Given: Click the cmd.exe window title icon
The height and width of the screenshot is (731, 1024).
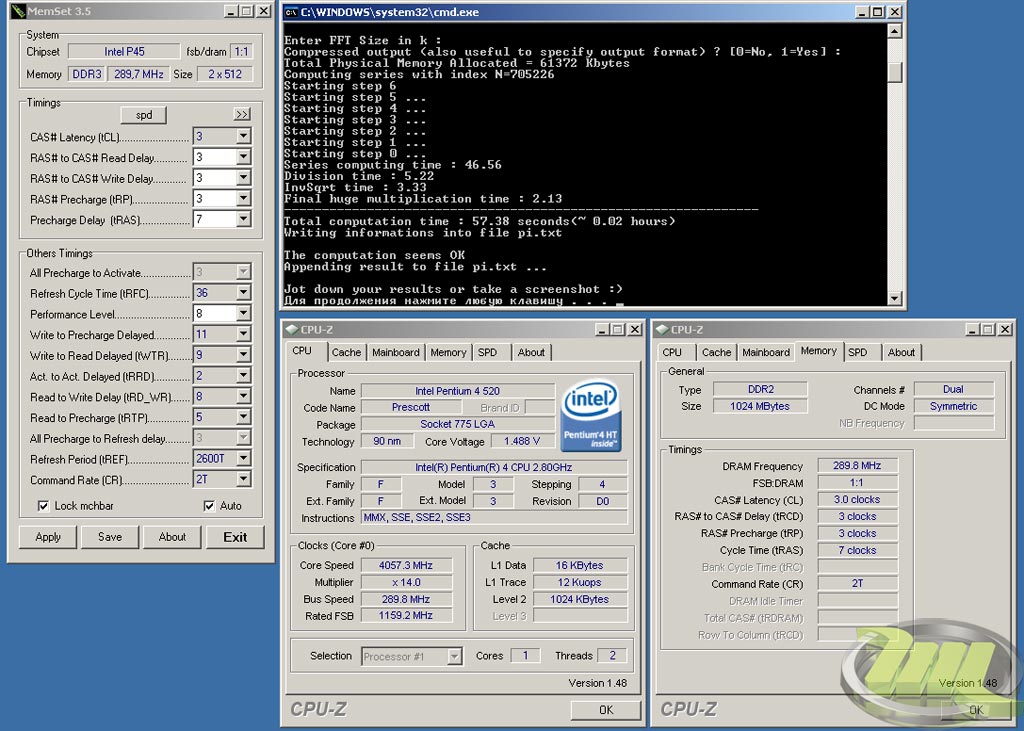Looking at the screenshot, I should click(x=291, y=12).
